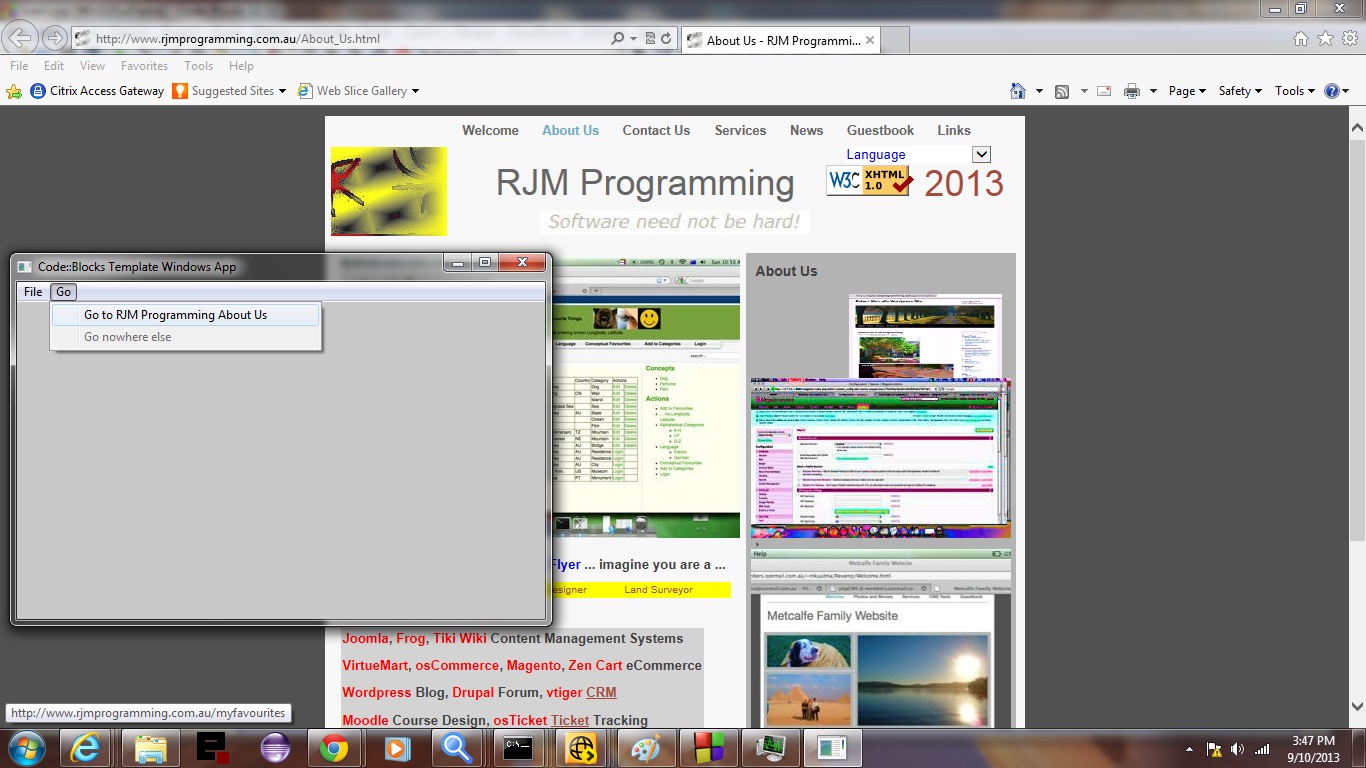Screen dimensions: 1366x768
Task: Click the Home icon in the command bar
Action: [x=1018, y=91]
